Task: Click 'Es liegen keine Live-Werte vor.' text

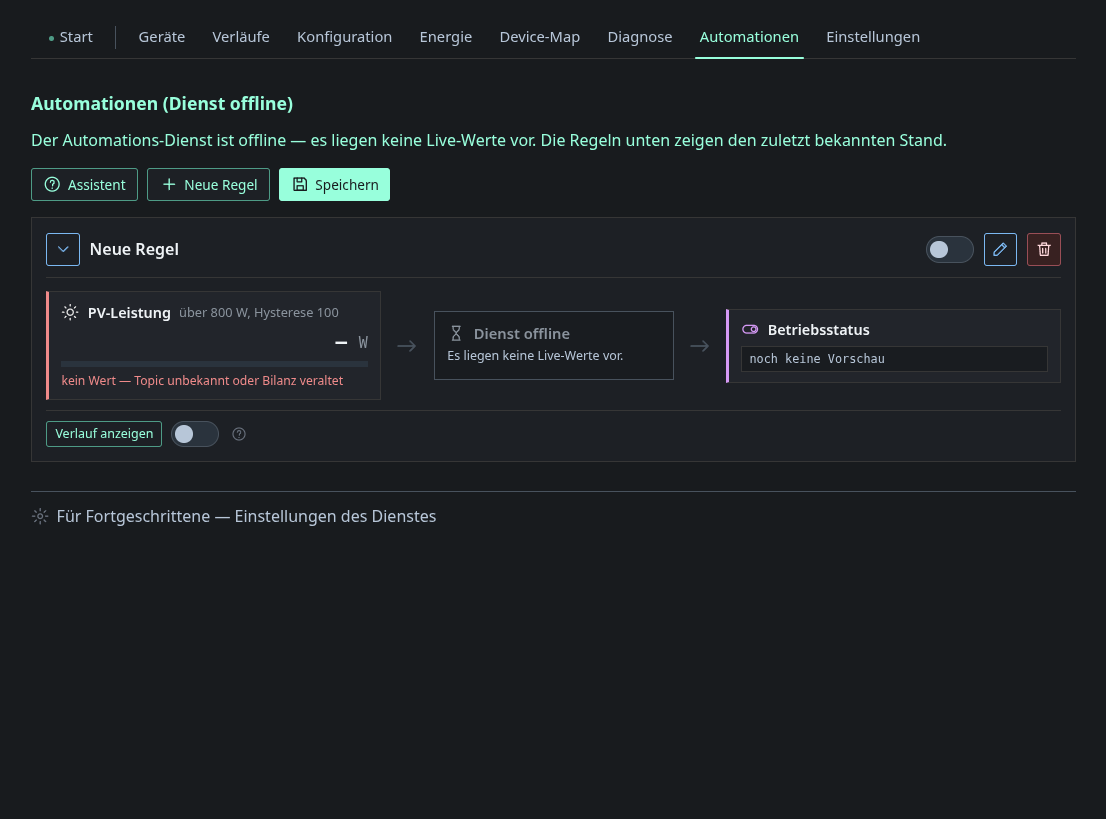Action: 535,356
